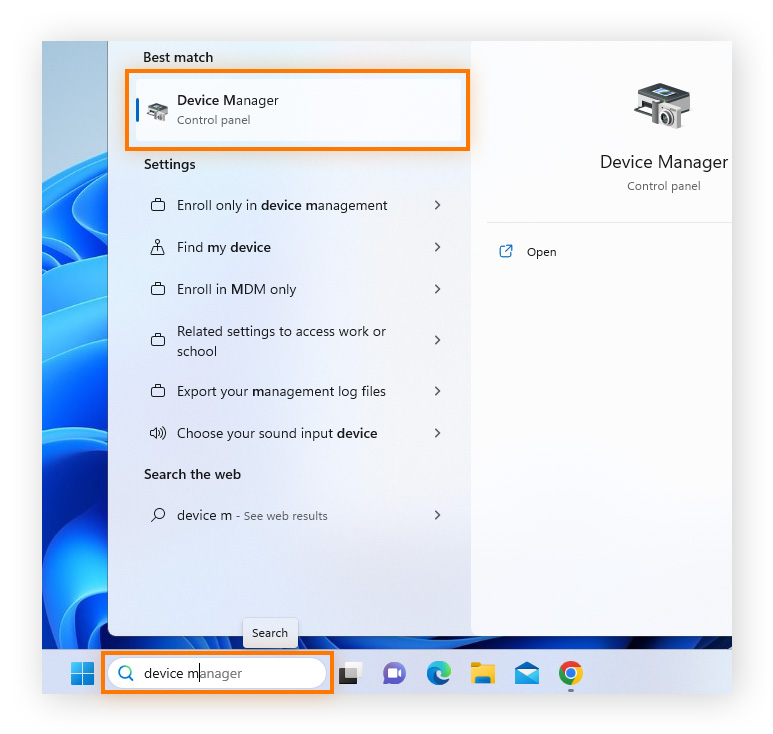Viewport: 773px width, 734px height.
Task: Click the magnifier icon in search box
Action: coord(126,673)
